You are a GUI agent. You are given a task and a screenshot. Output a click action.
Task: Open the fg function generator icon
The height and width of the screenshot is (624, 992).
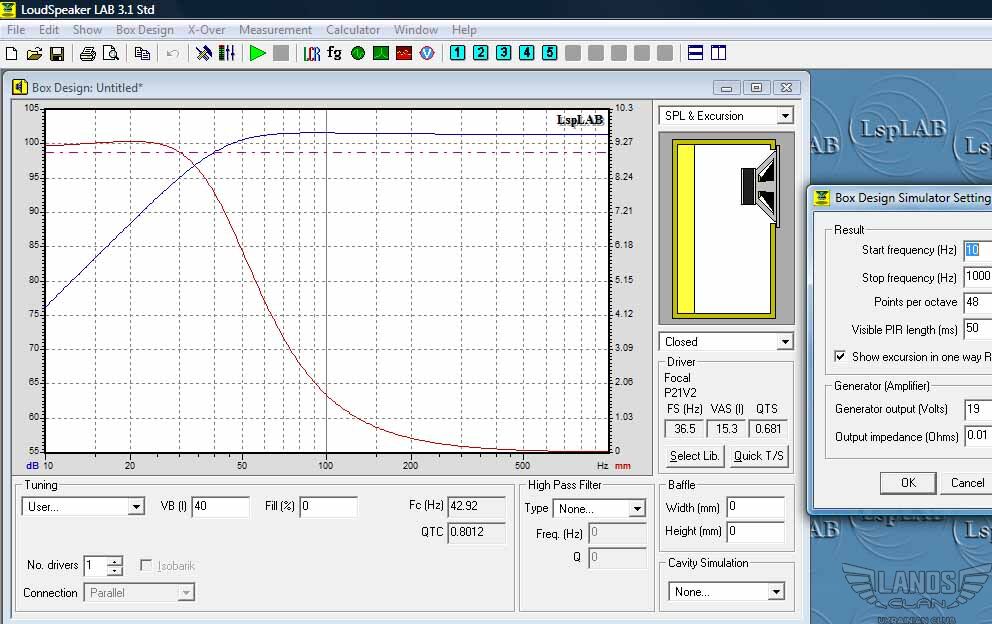pyautogui.click(x=334, y=54)
